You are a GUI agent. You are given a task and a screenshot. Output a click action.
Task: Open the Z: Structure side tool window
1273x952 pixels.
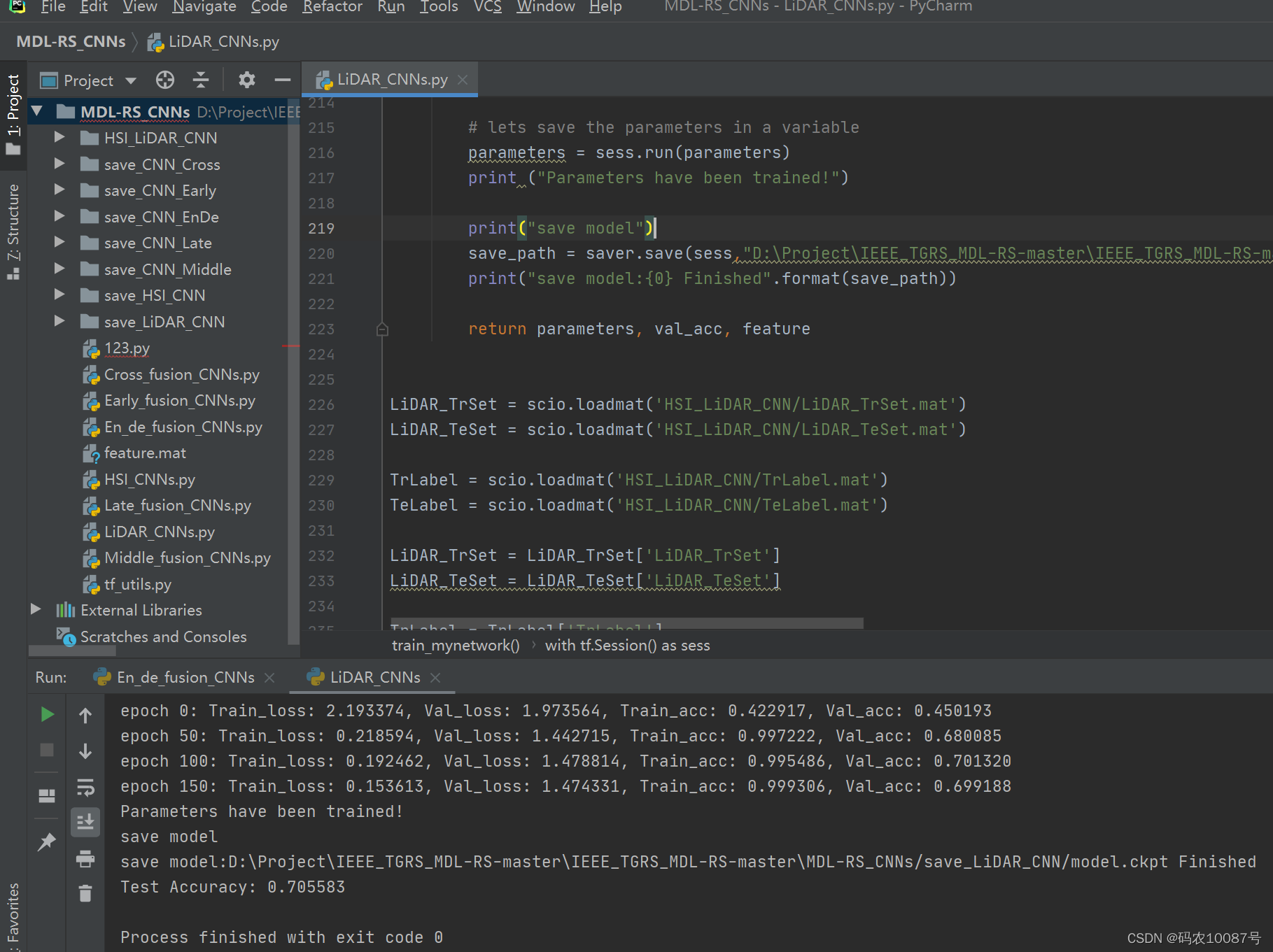[13, 232]
